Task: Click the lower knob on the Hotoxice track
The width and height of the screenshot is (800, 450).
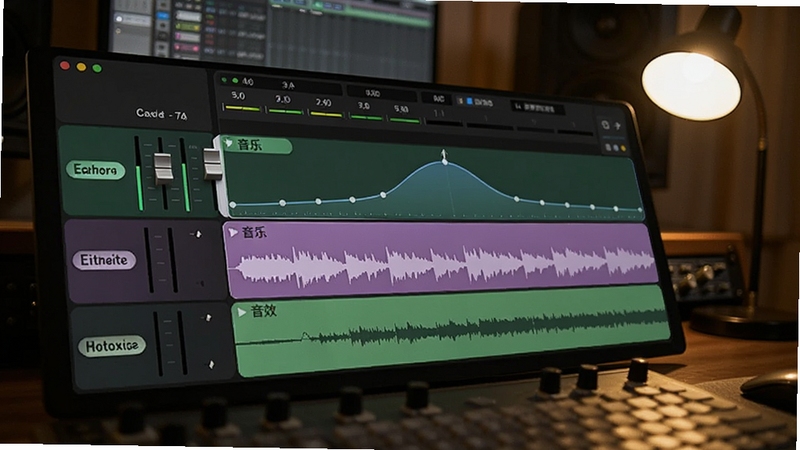Action: [211, 364]
